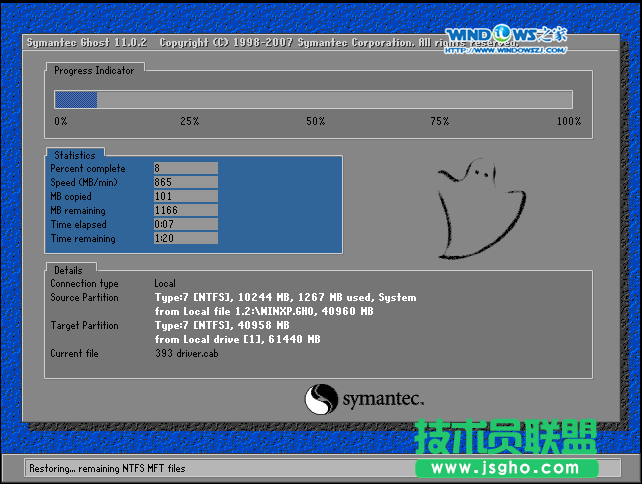Click the Source Partition label
This screenshot has width=642, height=484.
[x=84, y=297]
